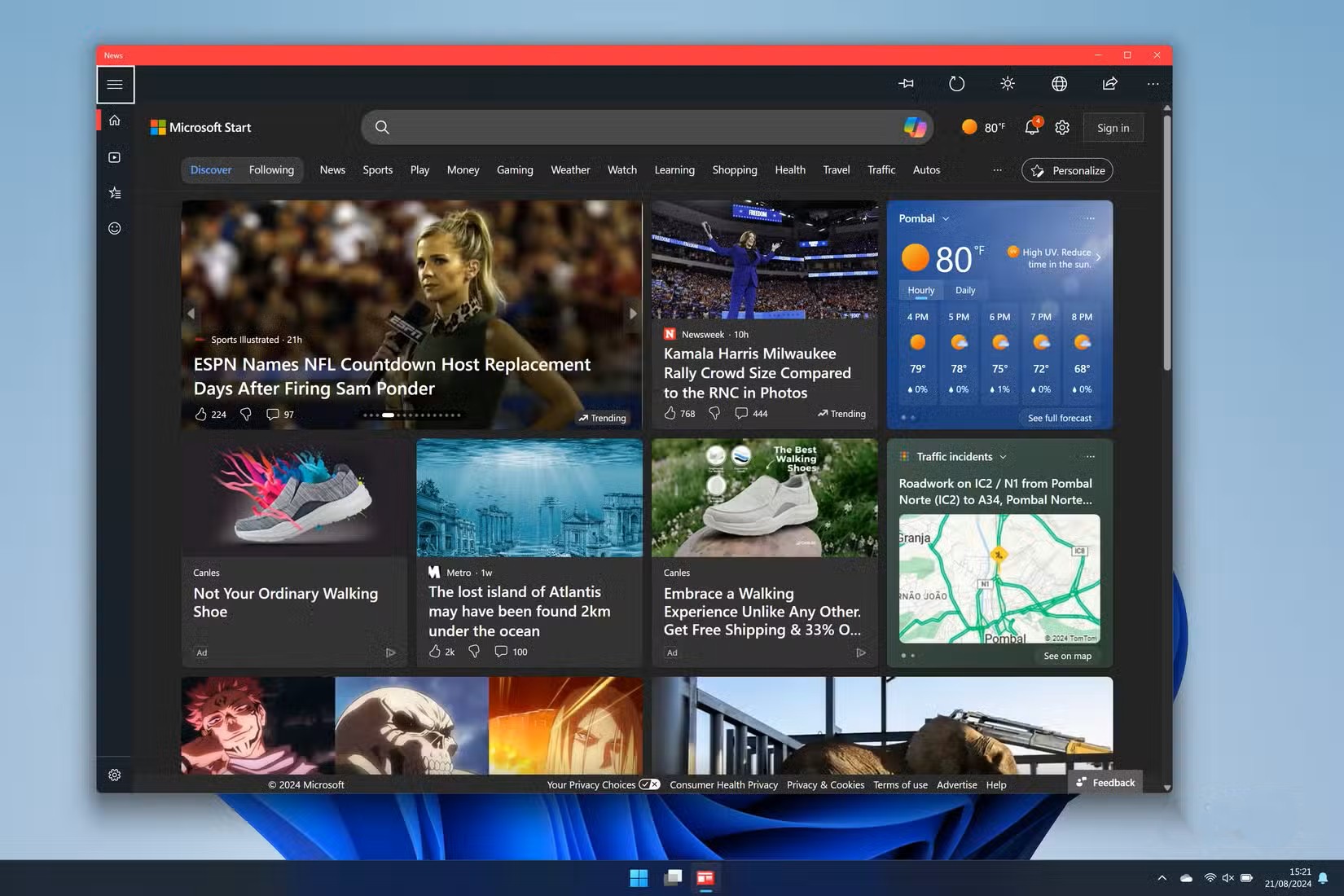Click the Sign in button
The width and height of the screenshot is (1344, 896).
(x=1113, y=127)
